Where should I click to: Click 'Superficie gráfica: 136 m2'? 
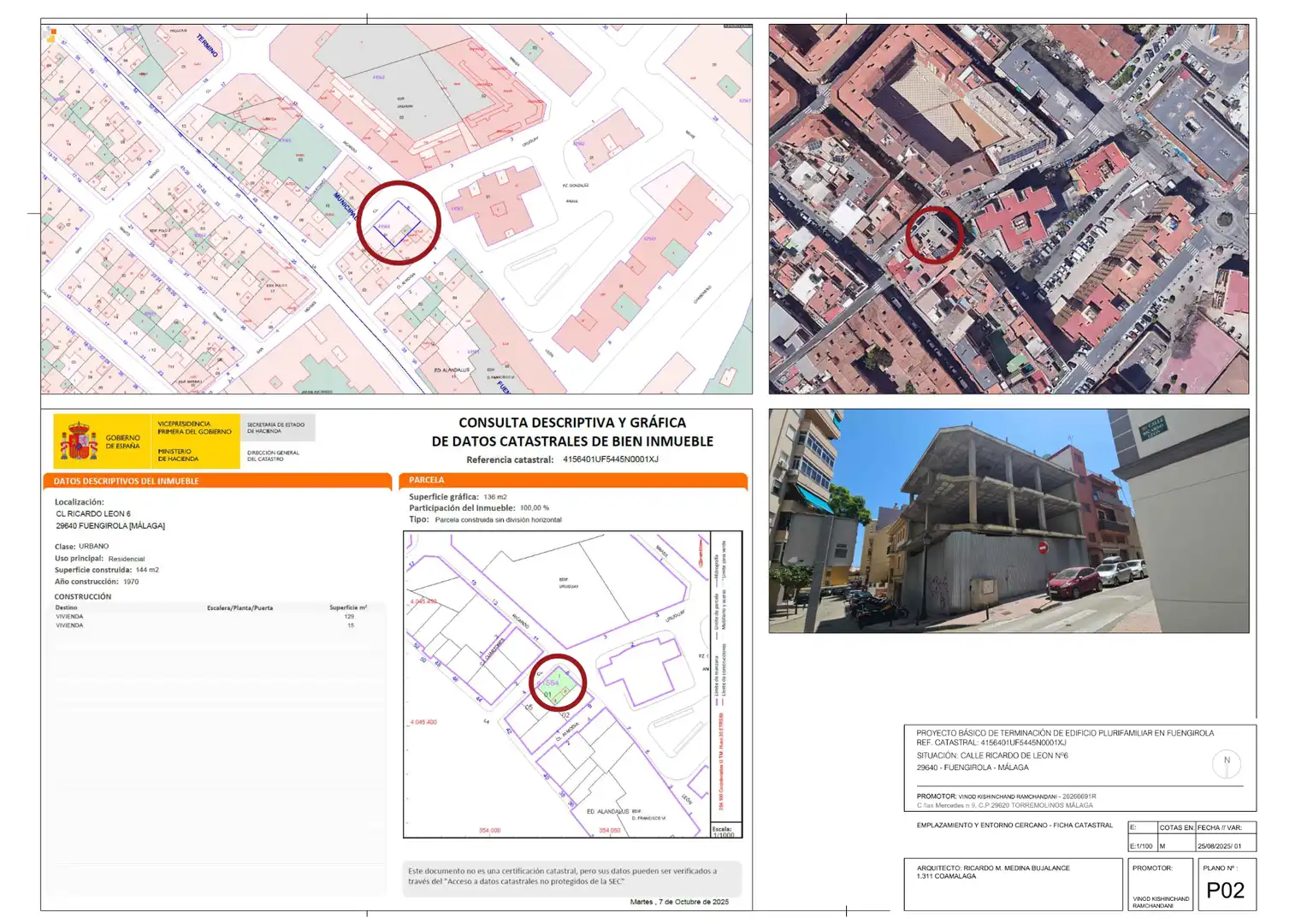[458, 496]
